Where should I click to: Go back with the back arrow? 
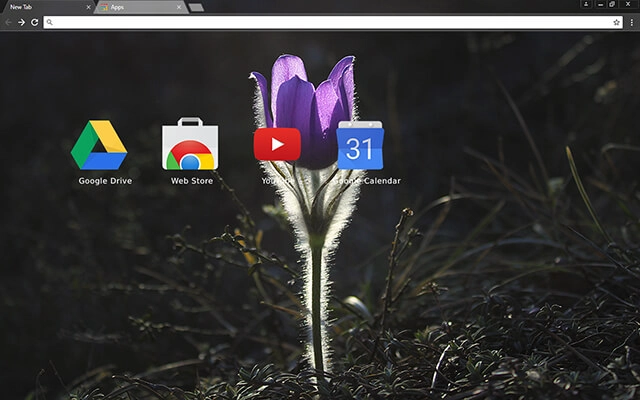[x=8, y=22]
